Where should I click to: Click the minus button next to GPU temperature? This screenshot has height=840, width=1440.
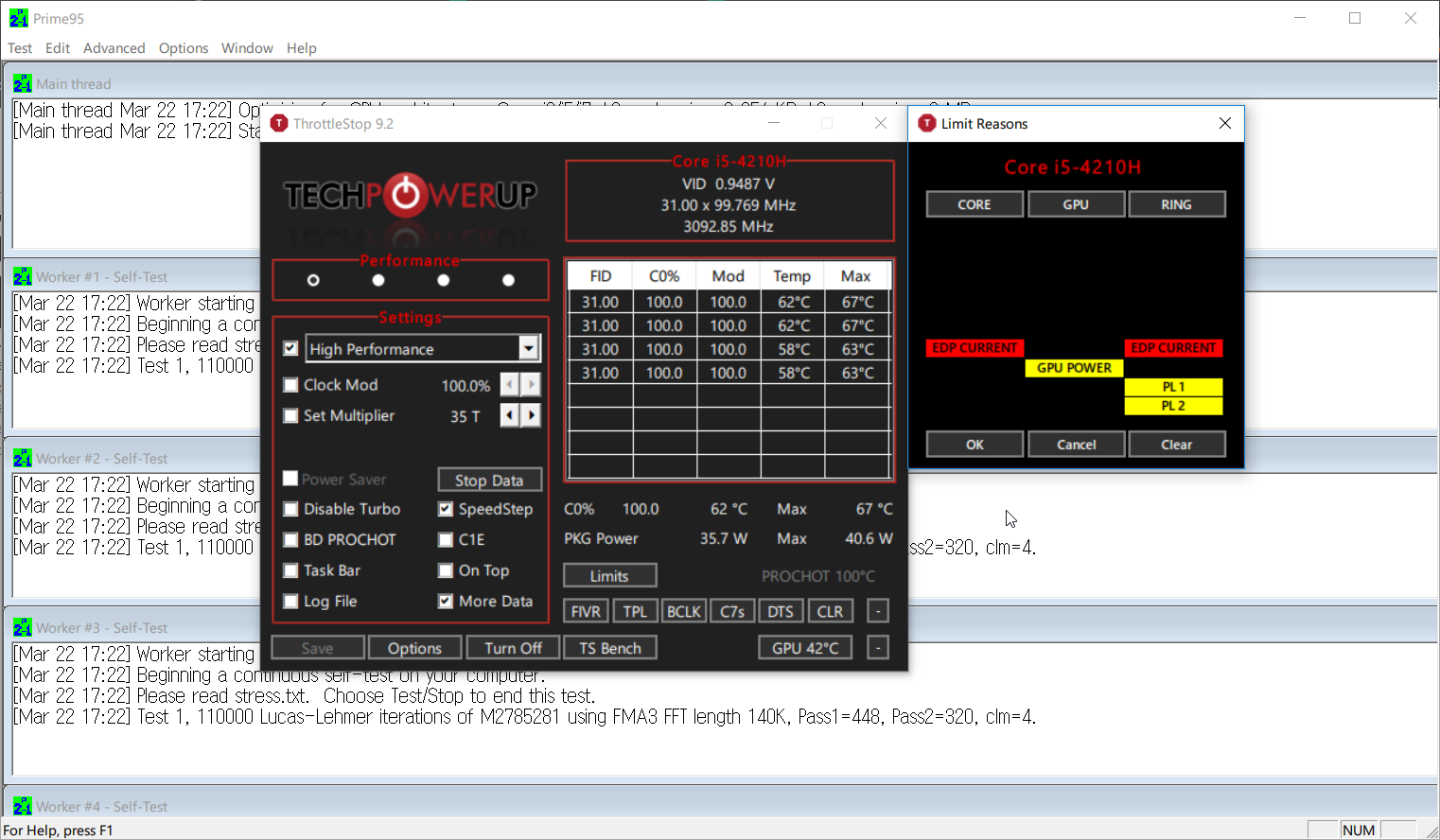click(878, 648)
